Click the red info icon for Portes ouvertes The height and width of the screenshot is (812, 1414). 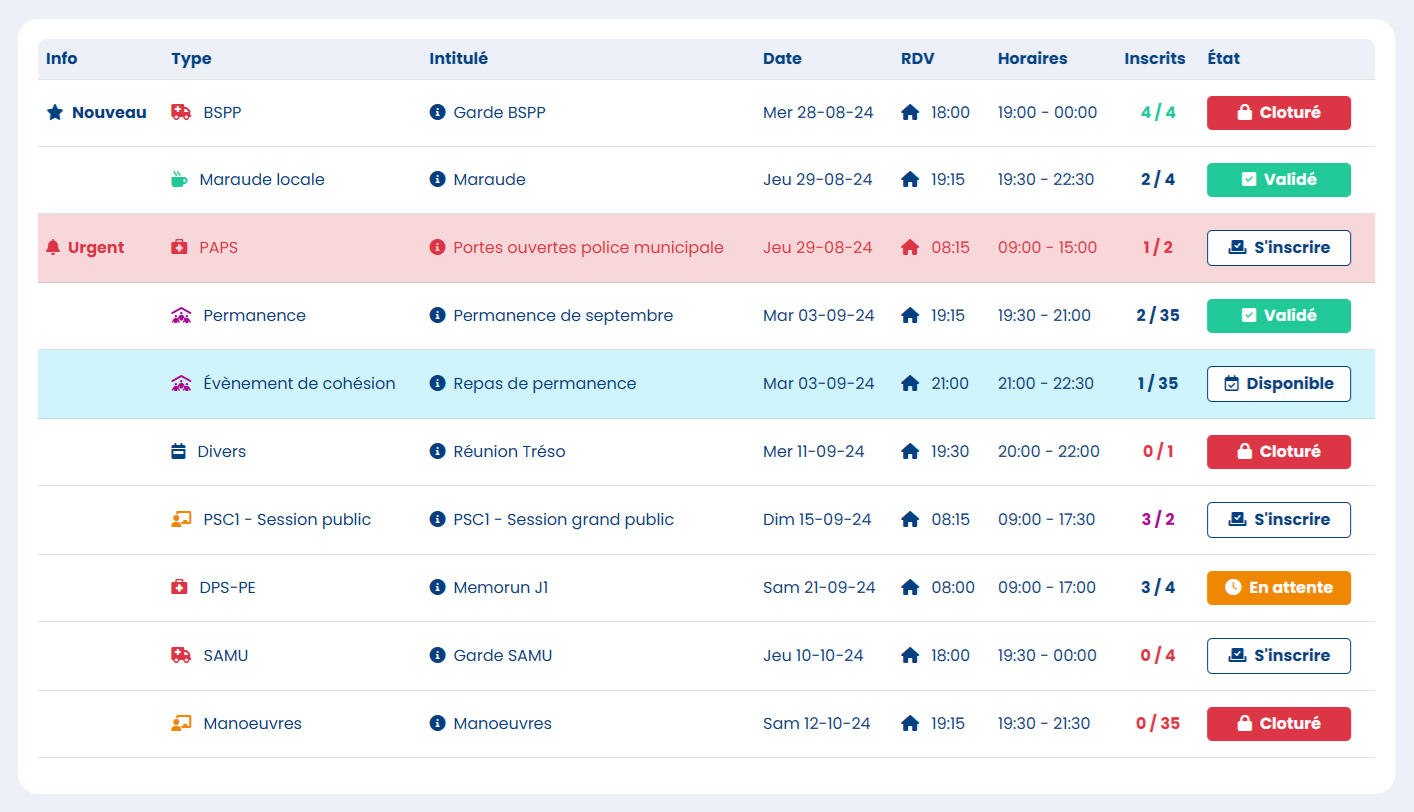pyautogui.click(x=437, y=248)
